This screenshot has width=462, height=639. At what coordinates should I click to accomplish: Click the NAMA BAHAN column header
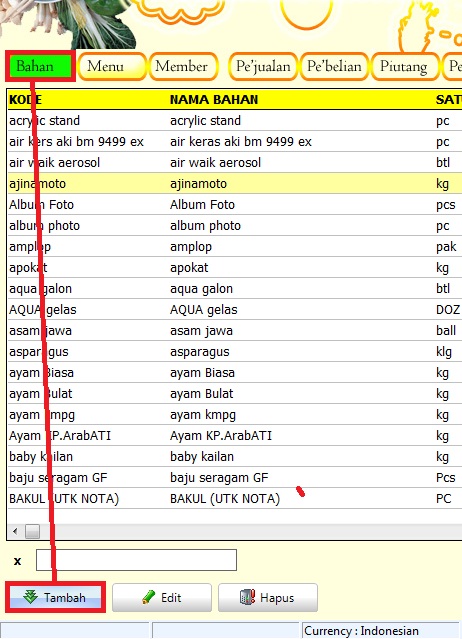click(x=214, y=100)
